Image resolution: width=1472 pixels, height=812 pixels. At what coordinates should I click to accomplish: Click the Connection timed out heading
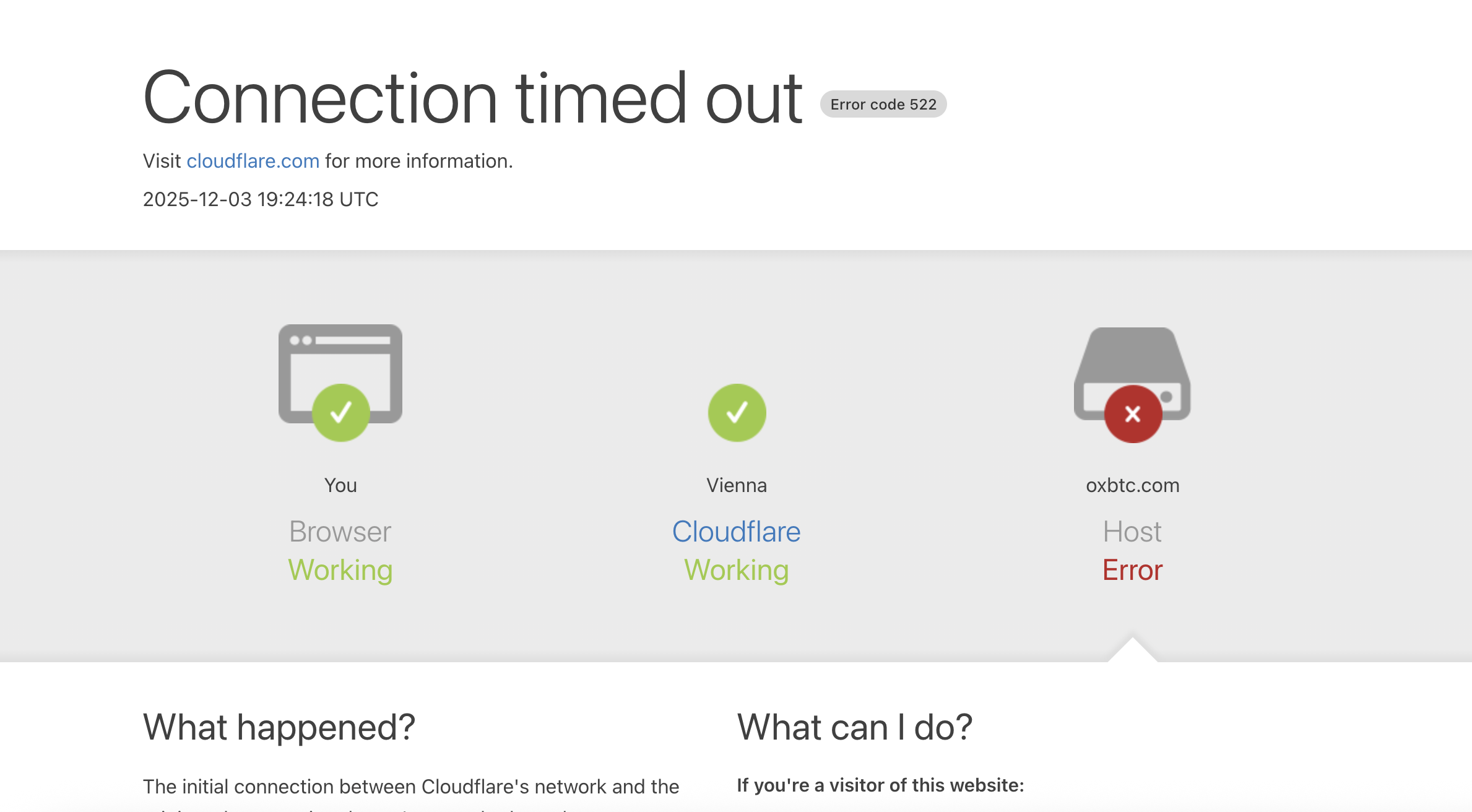[472, 99]
